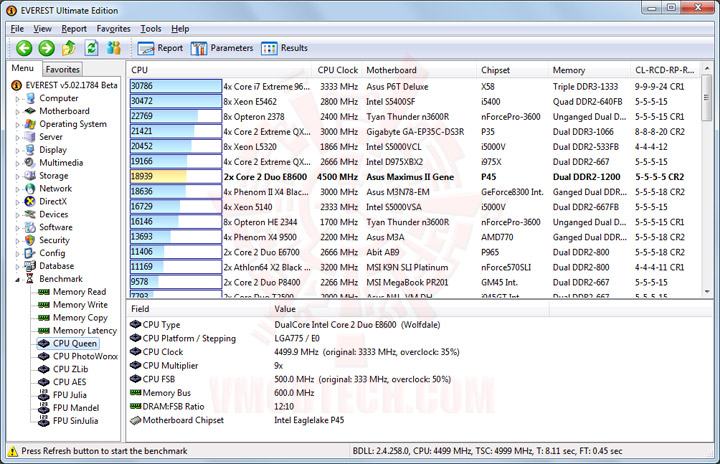This screenshot has width=720, height=464.
Task: Click the green up-level arrow icon
Action: coord(69,48)
